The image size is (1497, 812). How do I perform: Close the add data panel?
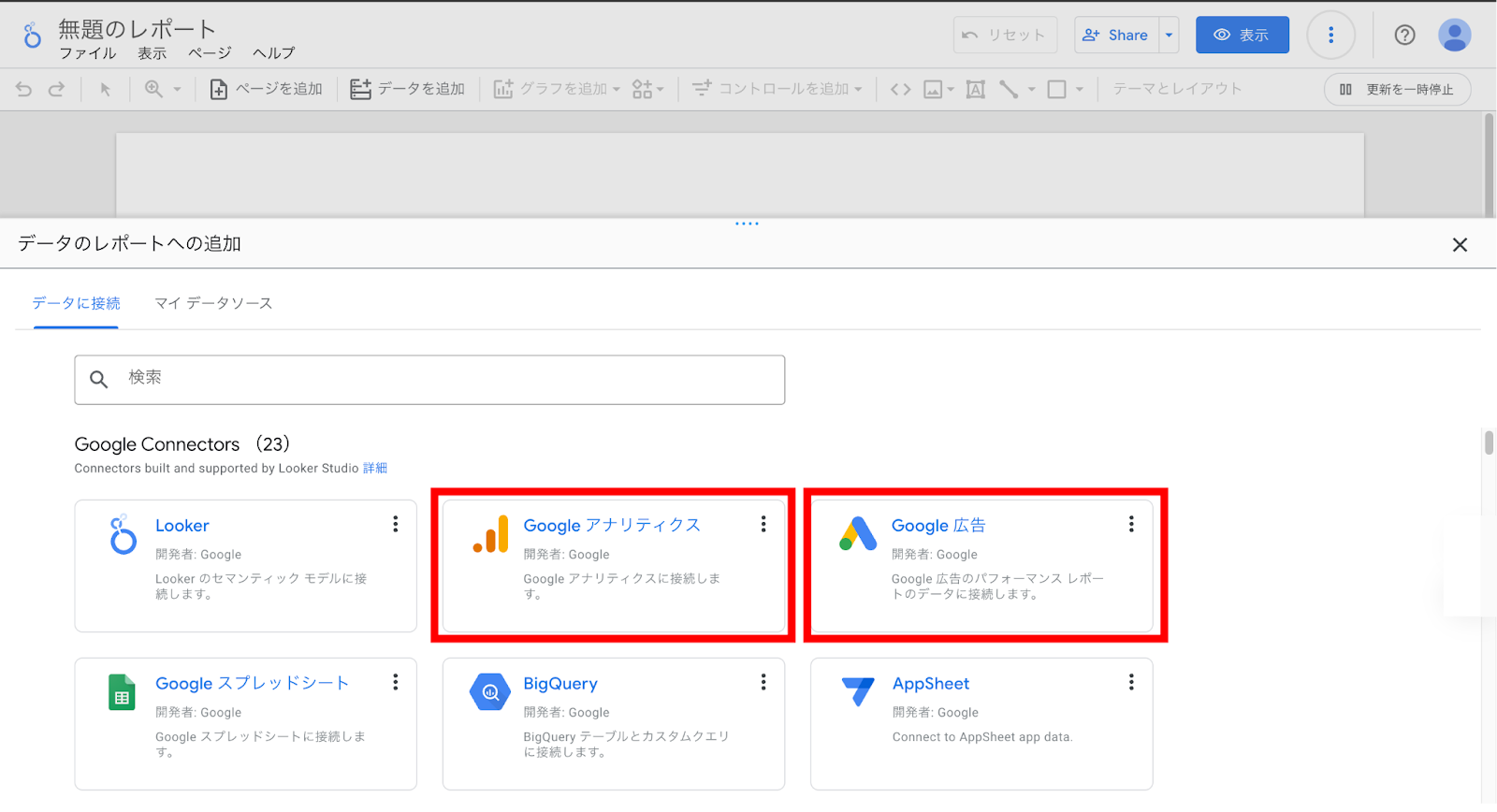click(1460, 244)
